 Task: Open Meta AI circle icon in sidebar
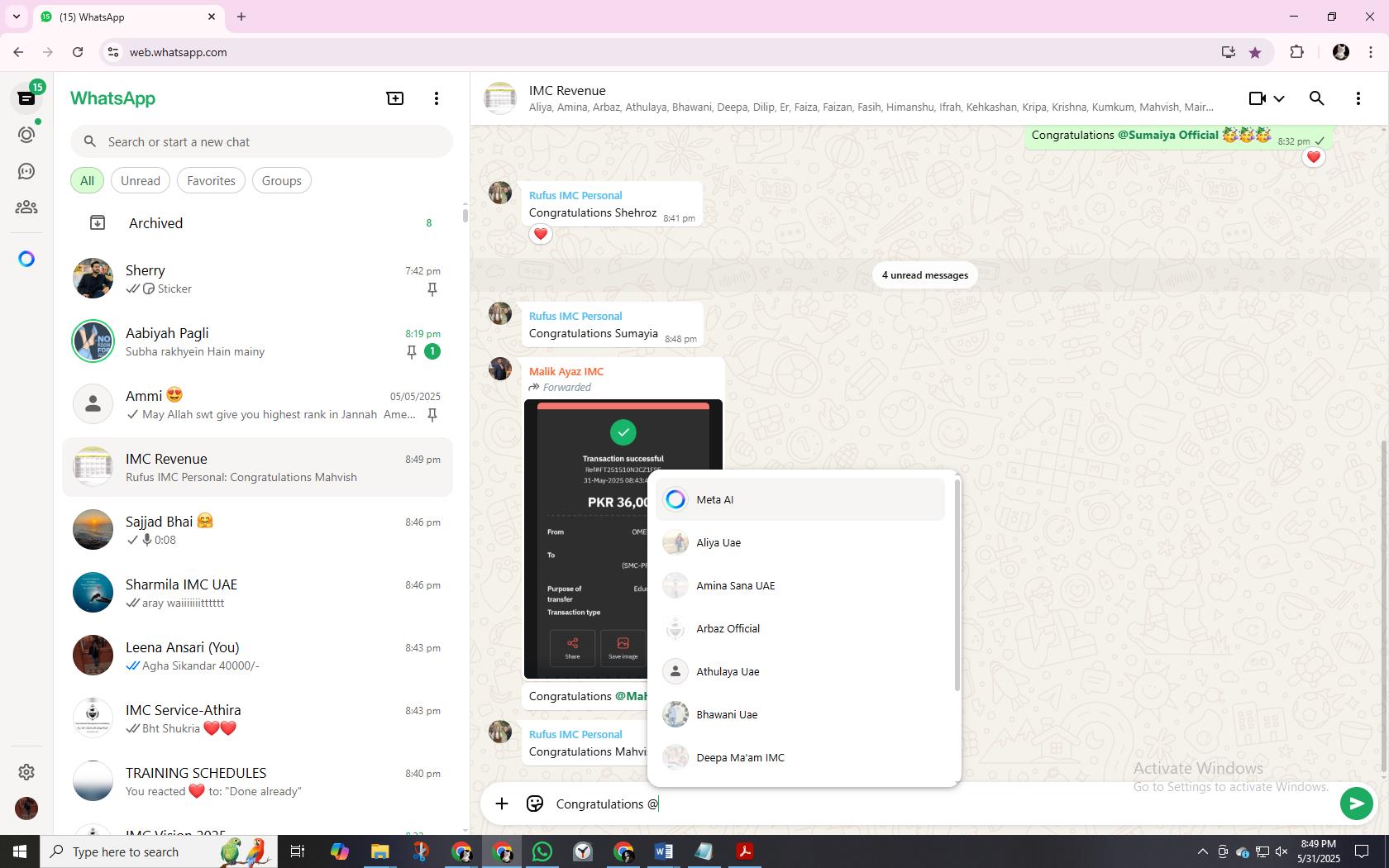(x=26, y=260)
